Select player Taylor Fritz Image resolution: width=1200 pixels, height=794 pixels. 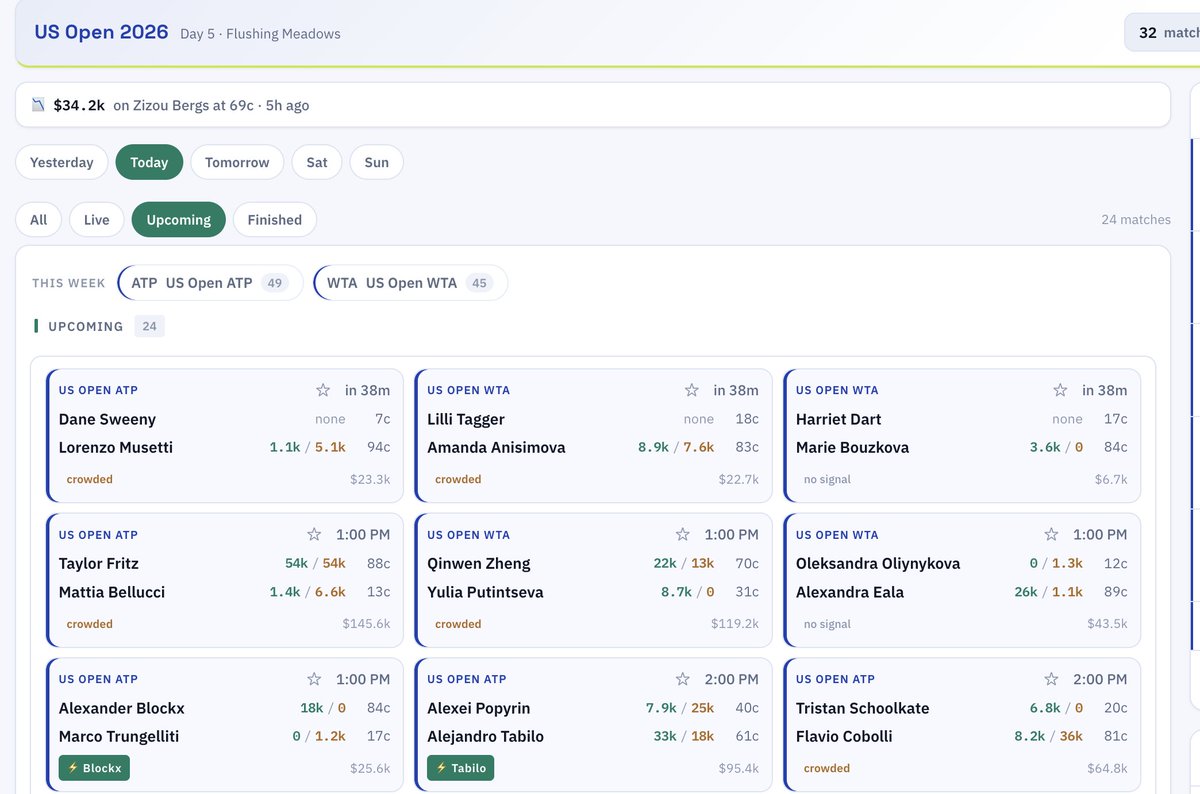[99, 563]
